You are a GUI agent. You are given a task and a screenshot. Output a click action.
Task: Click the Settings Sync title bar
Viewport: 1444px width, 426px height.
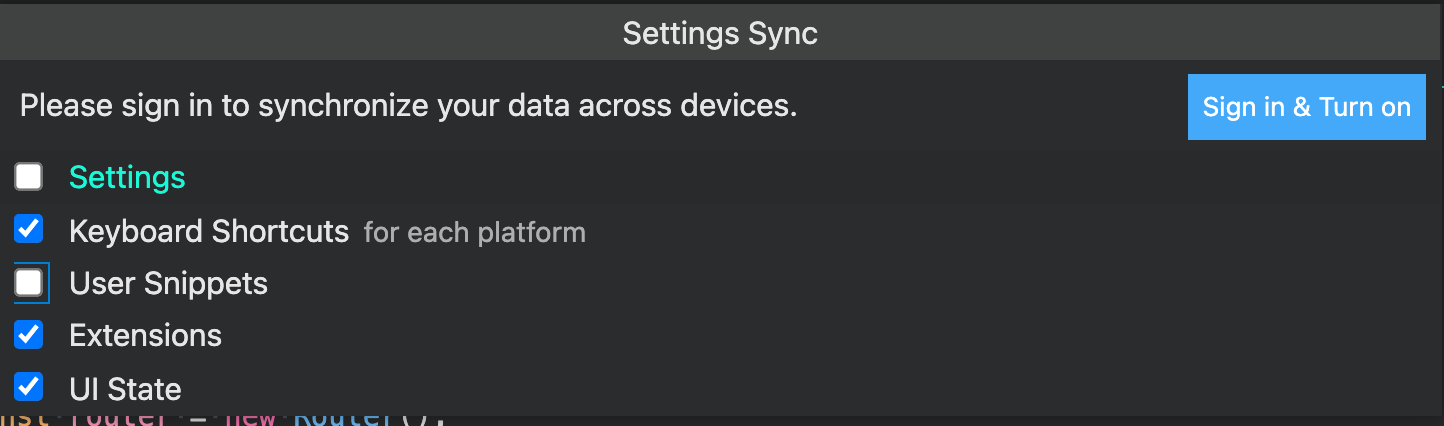tap(720, 34)
